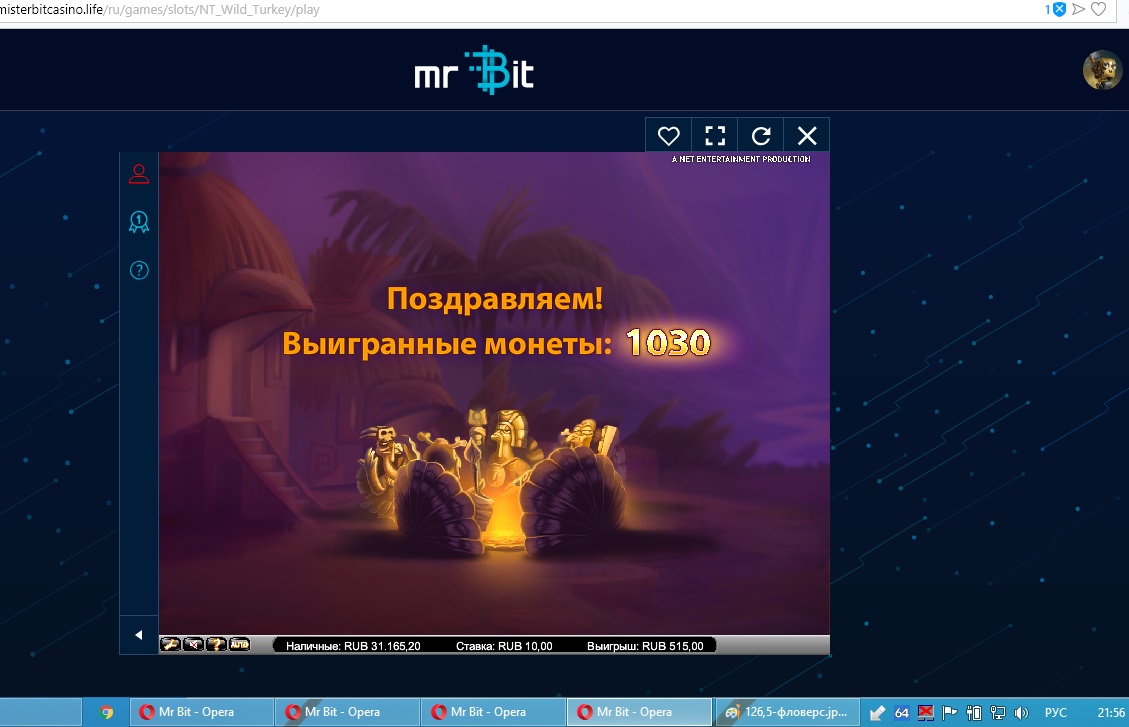Go to home via the mr Bit logo
The height and width of the screenshot is (727, 1129).
[474, 71]
